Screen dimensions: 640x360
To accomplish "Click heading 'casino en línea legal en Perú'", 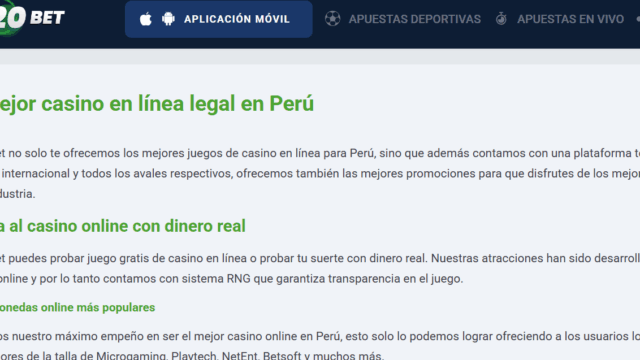I will click(x=178, y=104).
